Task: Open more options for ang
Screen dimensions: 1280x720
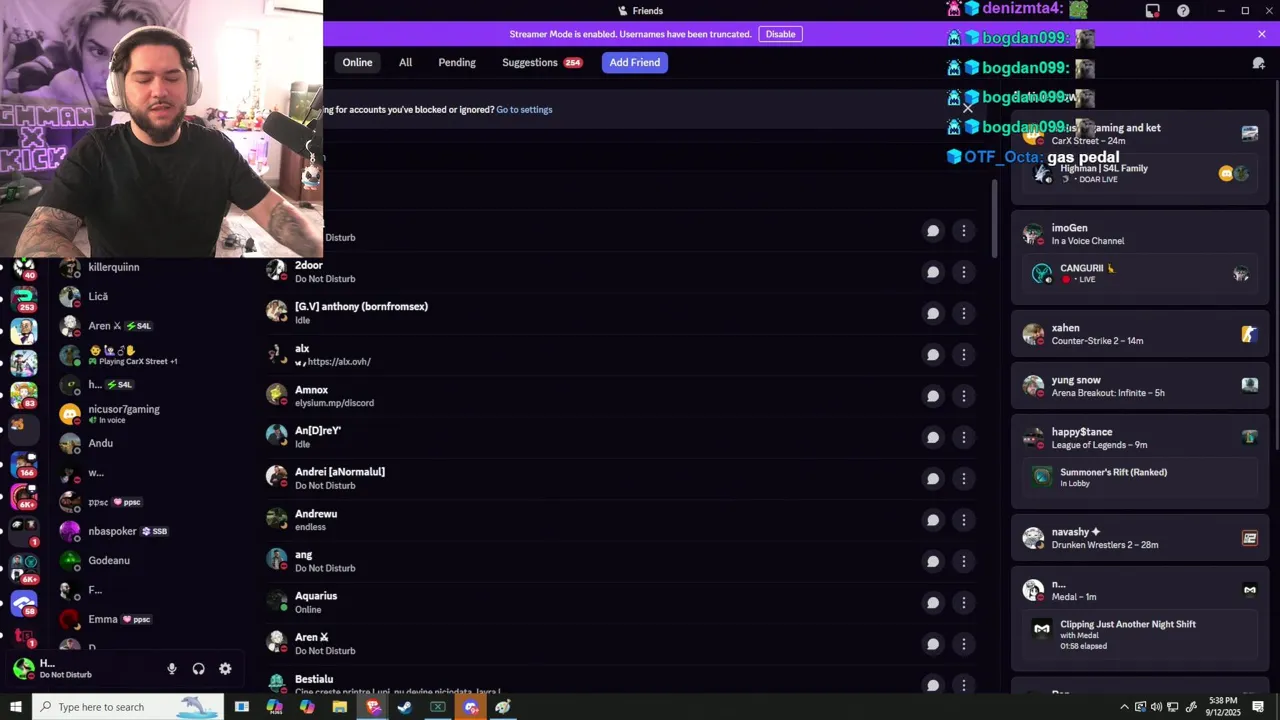Action: 964,561
